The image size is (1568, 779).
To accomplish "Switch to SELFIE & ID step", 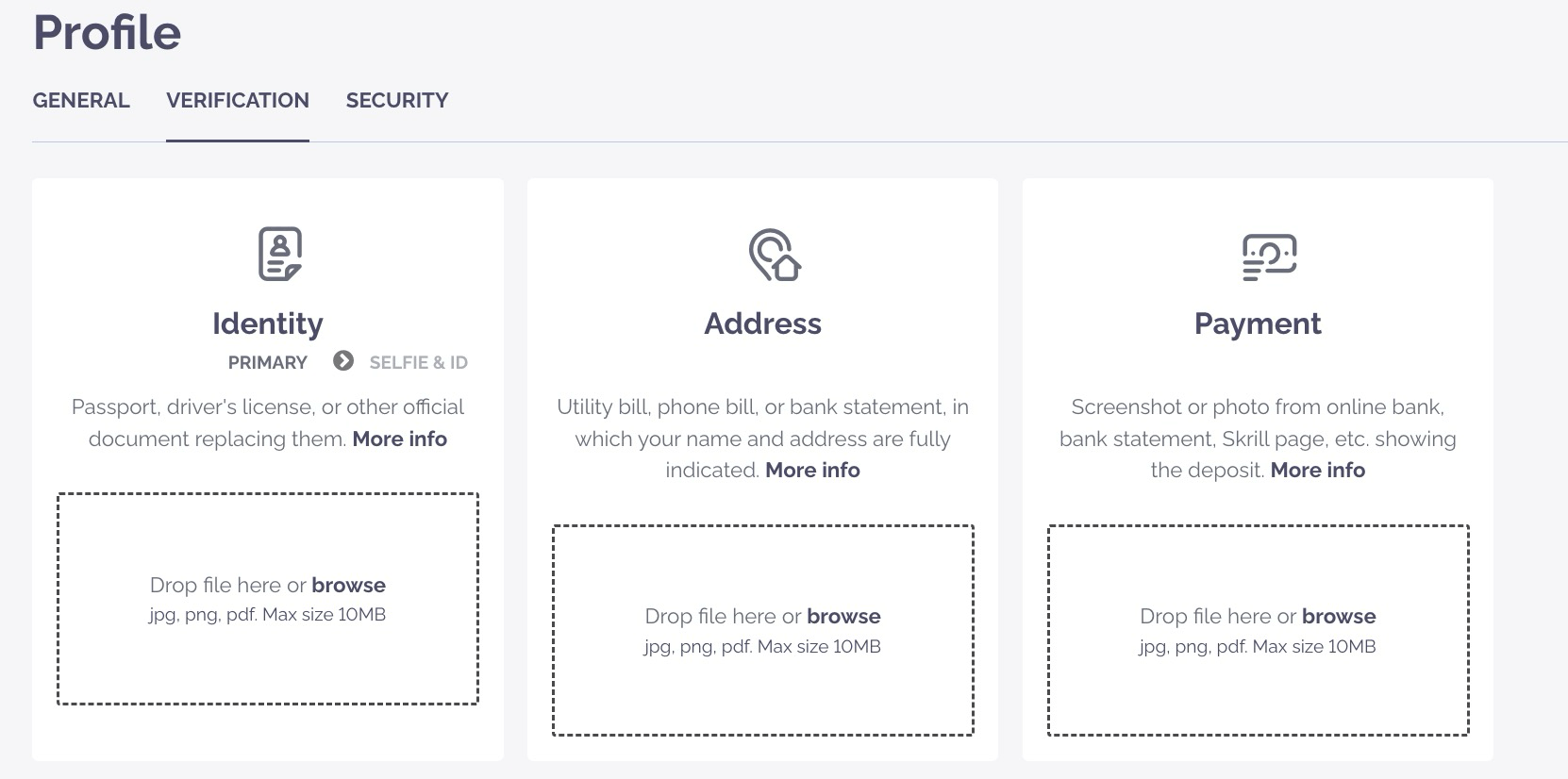I will (418, 362).
